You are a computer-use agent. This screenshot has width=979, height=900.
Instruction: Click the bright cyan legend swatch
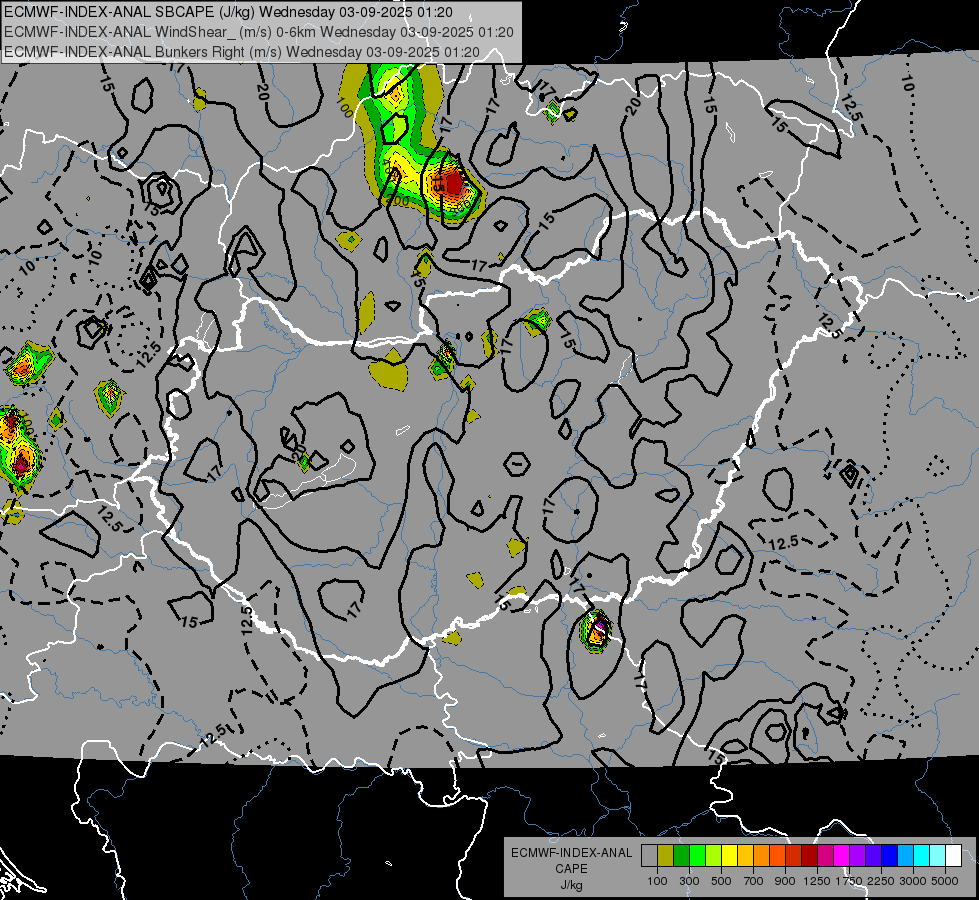click(x=922, y=856)
